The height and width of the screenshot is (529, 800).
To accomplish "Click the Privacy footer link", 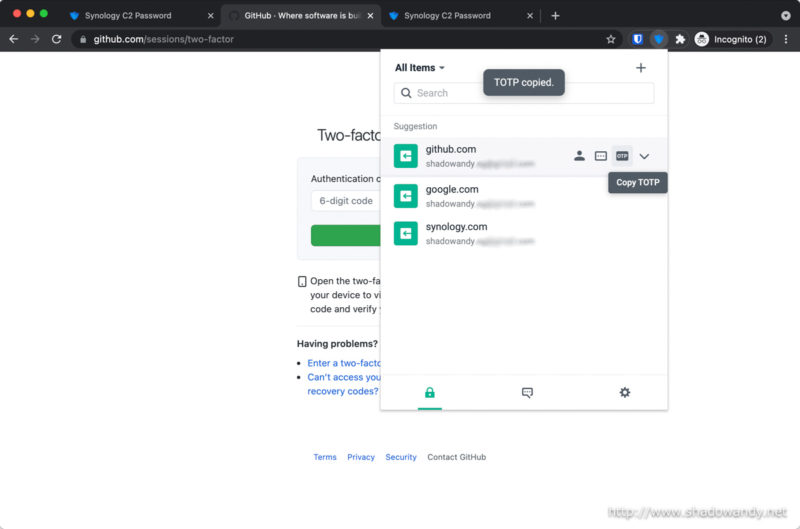I will point(361,457).
